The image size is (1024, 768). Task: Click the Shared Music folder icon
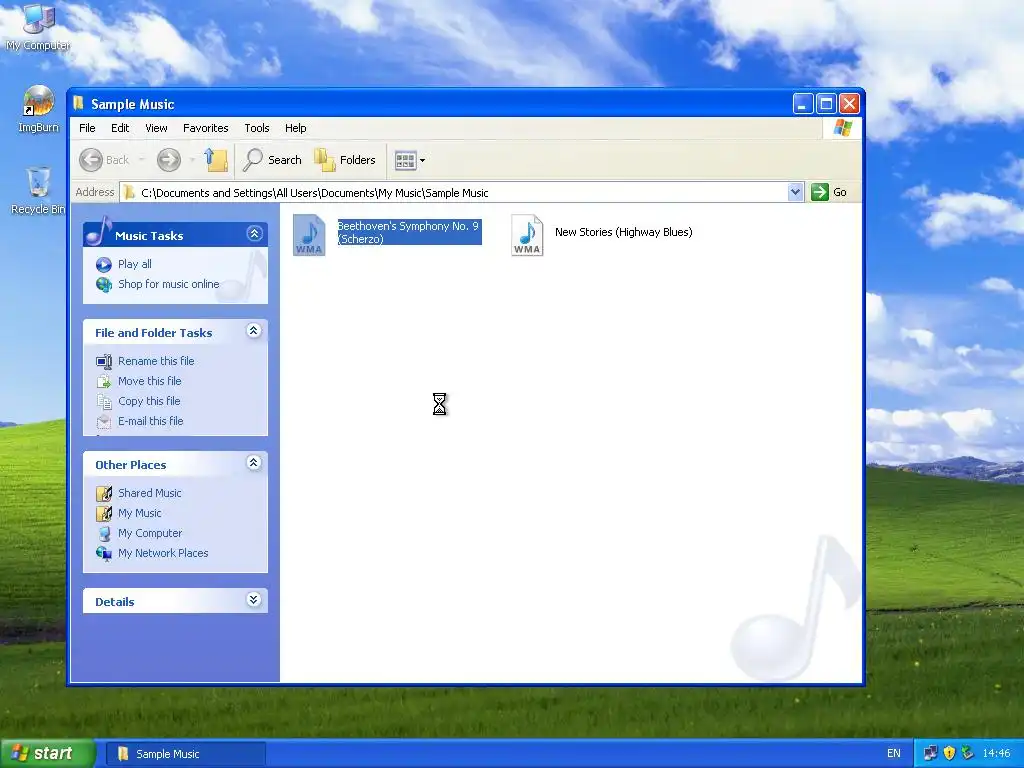(x=104, y=494)
